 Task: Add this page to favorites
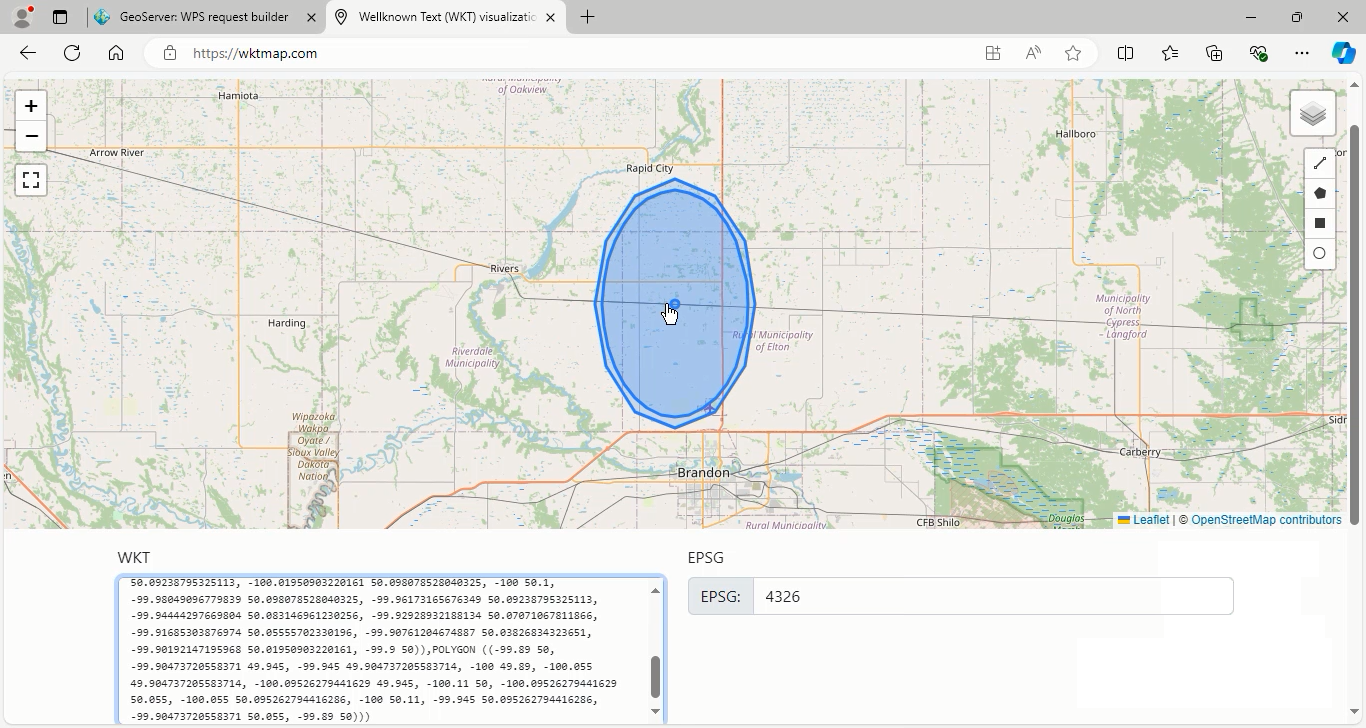click(x=1073, y=53)
